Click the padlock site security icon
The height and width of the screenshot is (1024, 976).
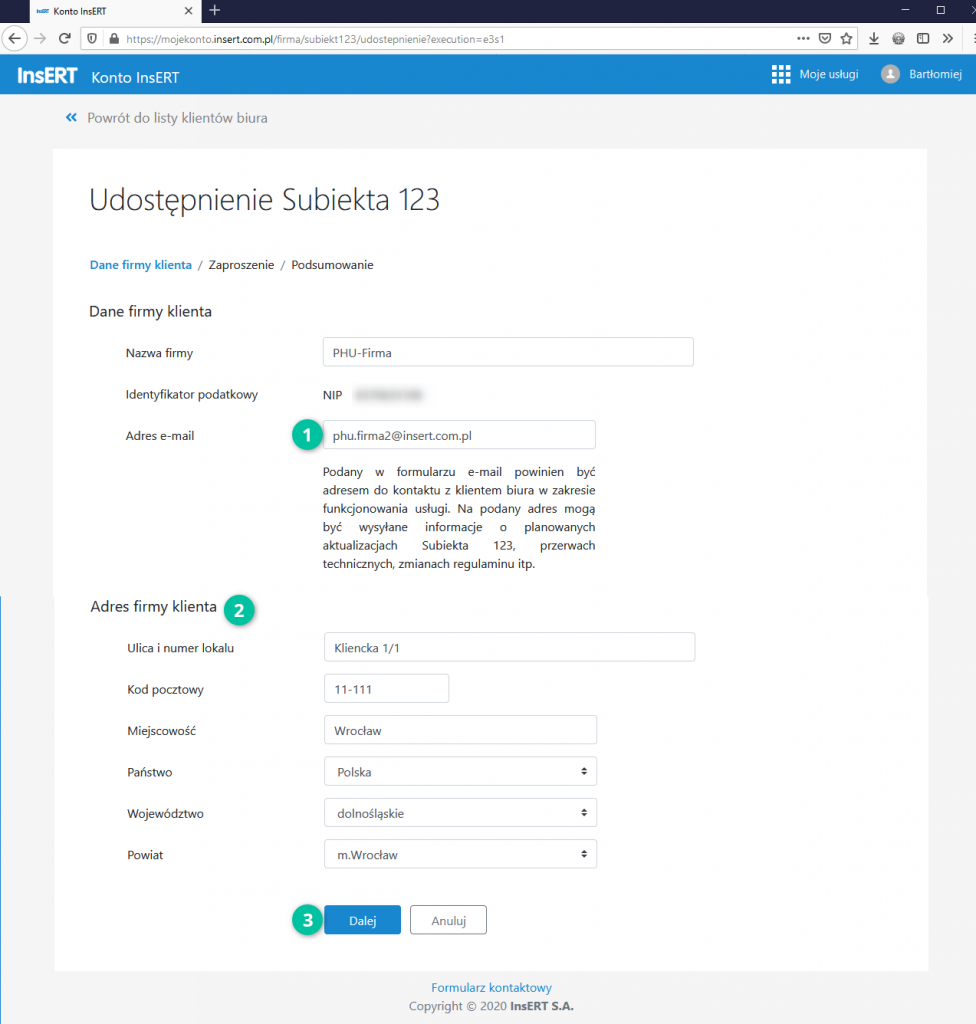pyautogui.click(x=114, y=39)
